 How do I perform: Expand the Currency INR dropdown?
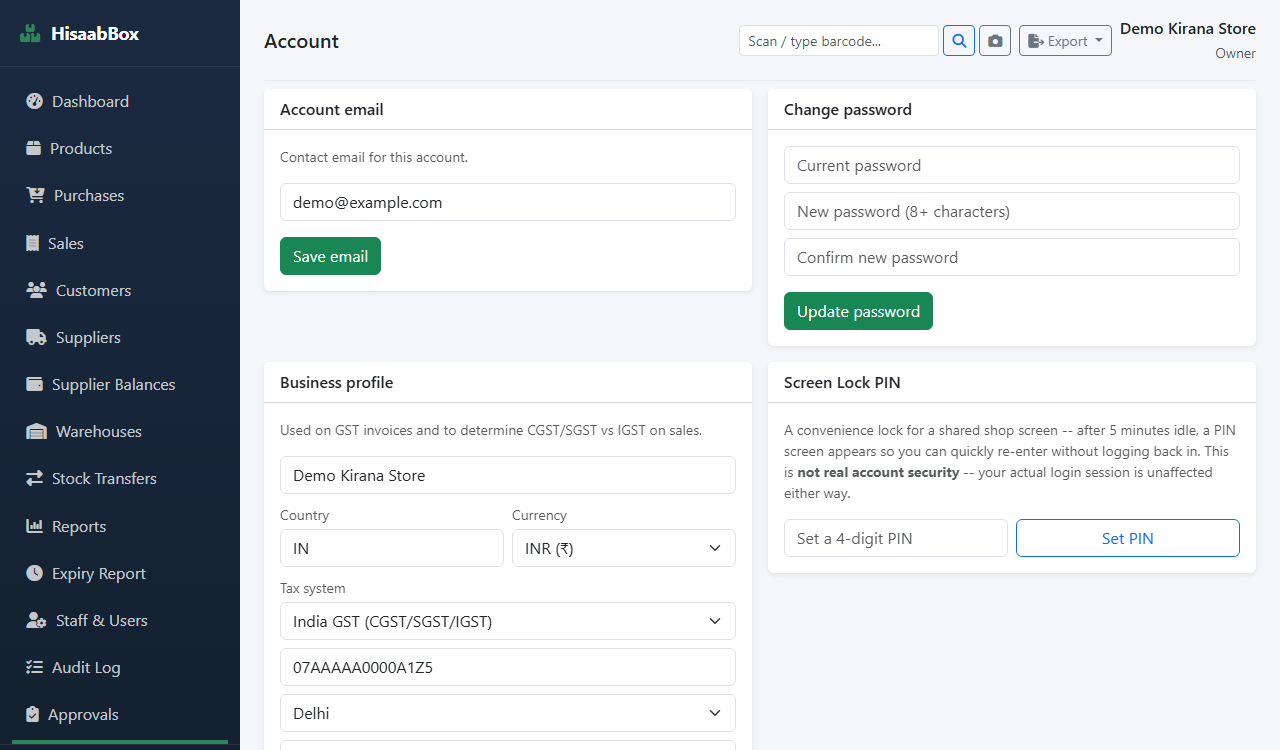click(624, 548)
